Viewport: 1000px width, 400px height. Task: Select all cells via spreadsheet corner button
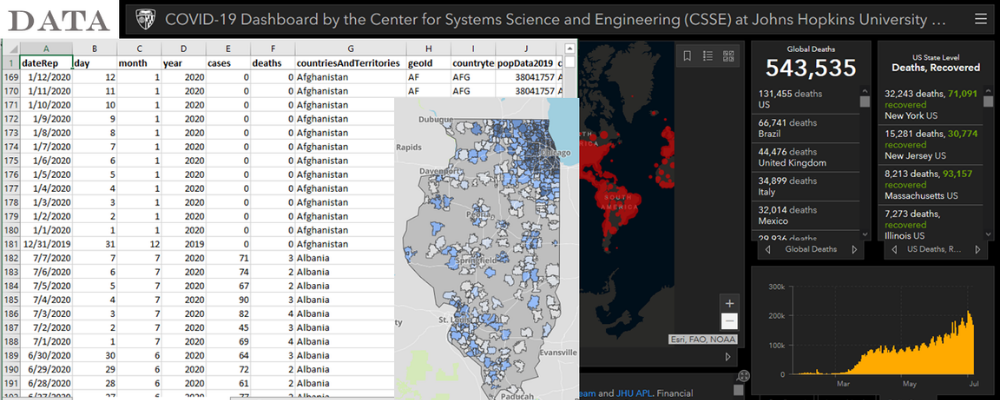tap(10, 48)
